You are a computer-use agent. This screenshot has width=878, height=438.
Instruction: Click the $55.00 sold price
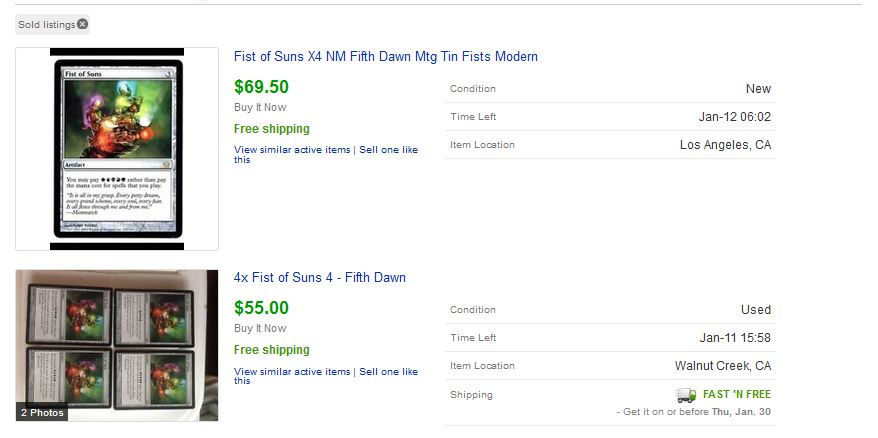pos(261,308)
